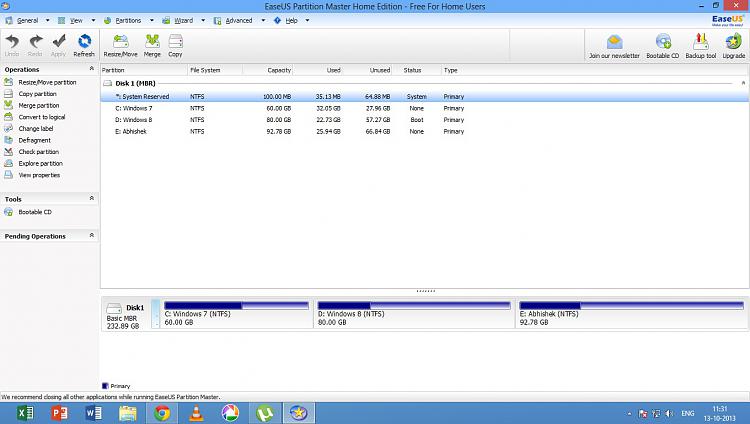This screenshot has width=750, height=424.
Task: Collapse the Disk 1 (MBR) group
Action: [x=743, y=83]
